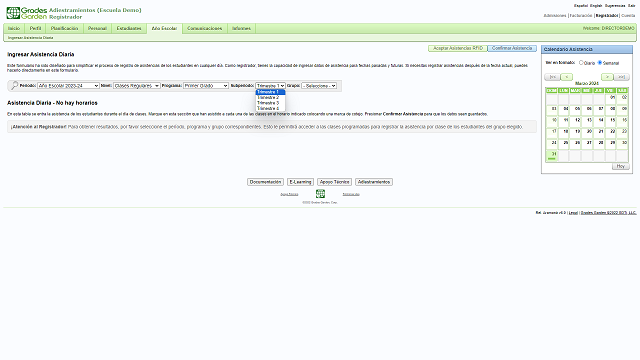
Task: Select the Diario view radio button
Action: point(581,62)
